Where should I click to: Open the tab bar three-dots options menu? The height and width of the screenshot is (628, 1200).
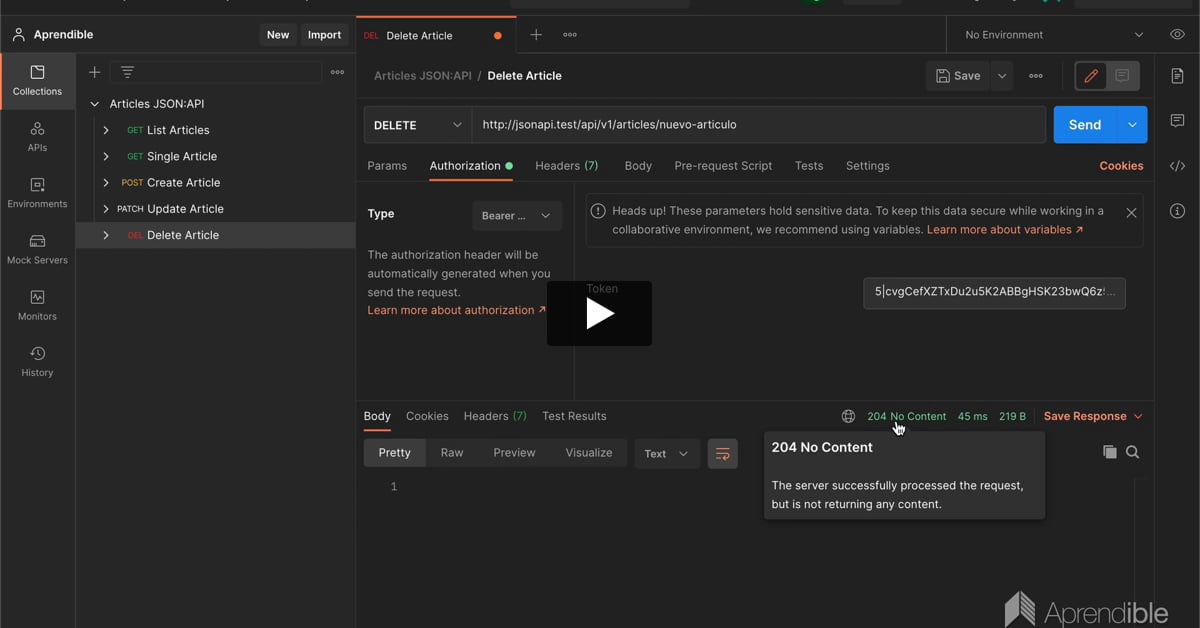coord(570,35)
